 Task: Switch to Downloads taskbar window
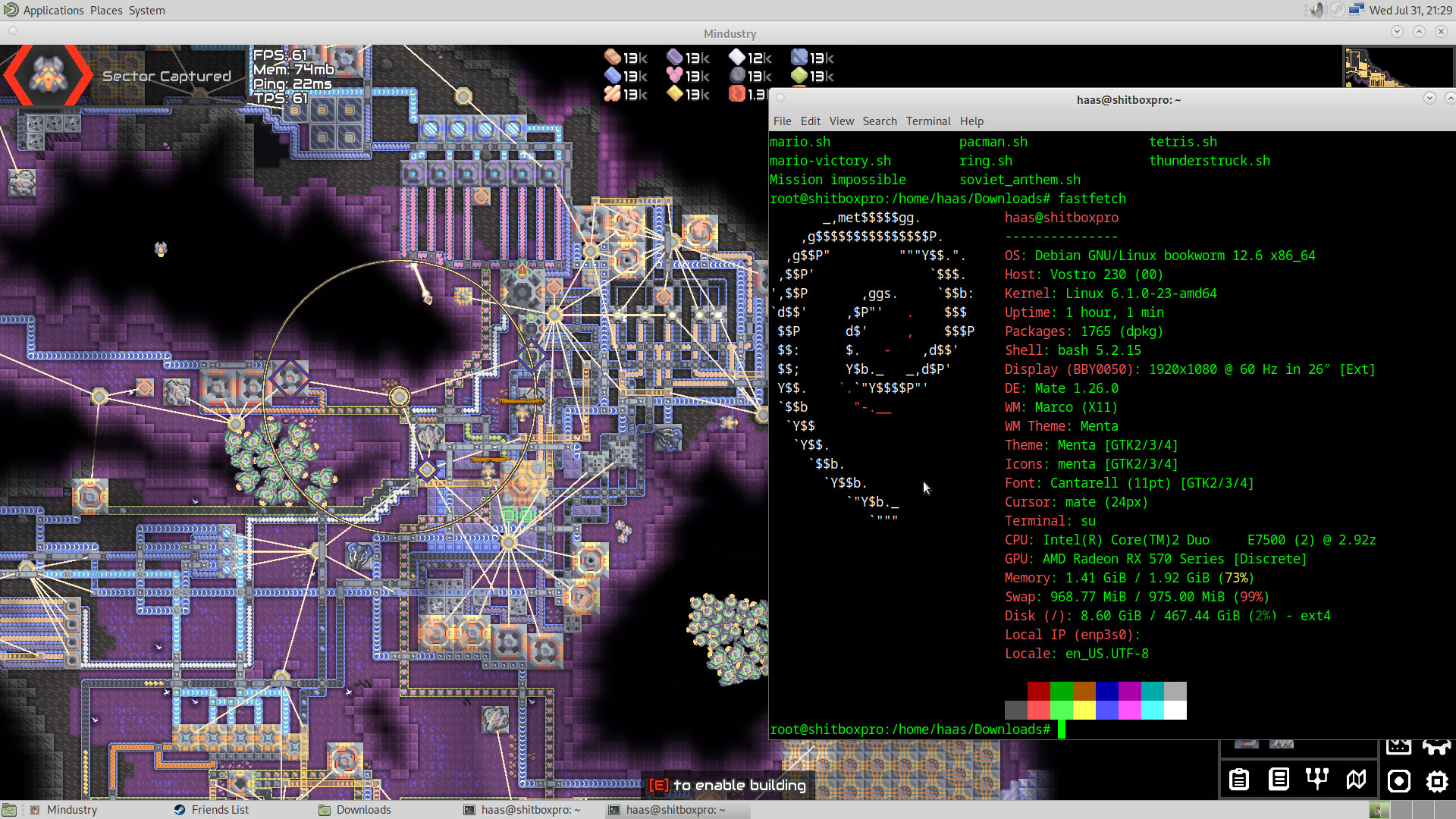tap(364, 810)
